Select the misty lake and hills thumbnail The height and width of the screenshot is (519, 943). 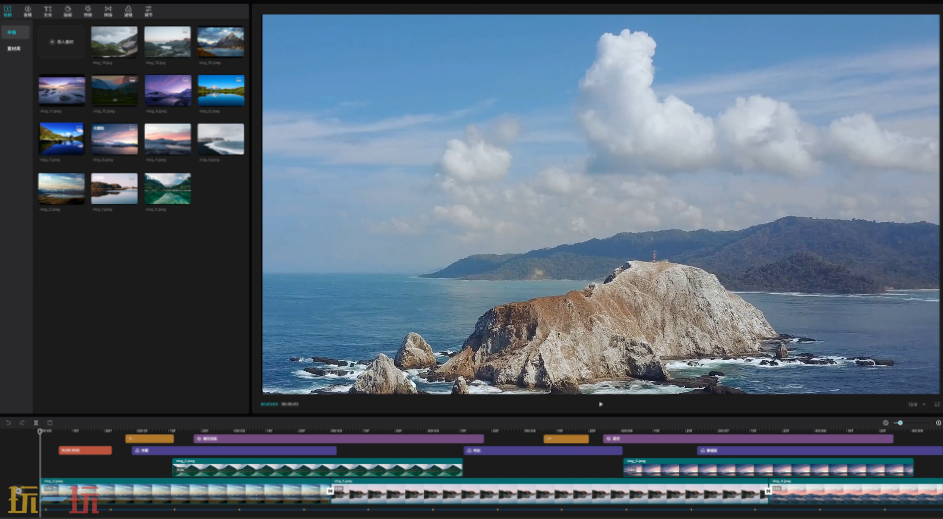coord(167,42)
